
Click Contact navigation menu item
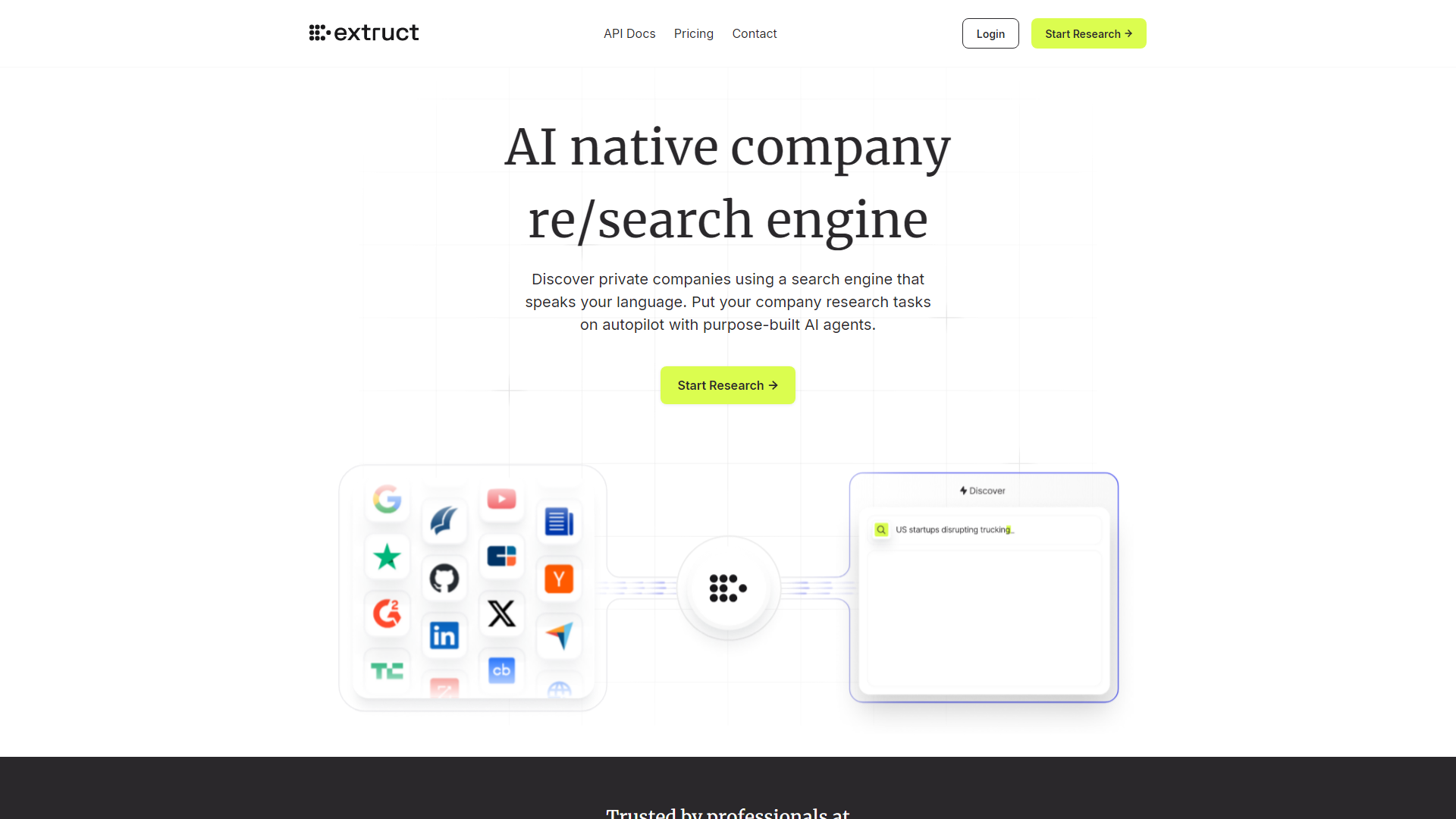(x=753, y=33)
